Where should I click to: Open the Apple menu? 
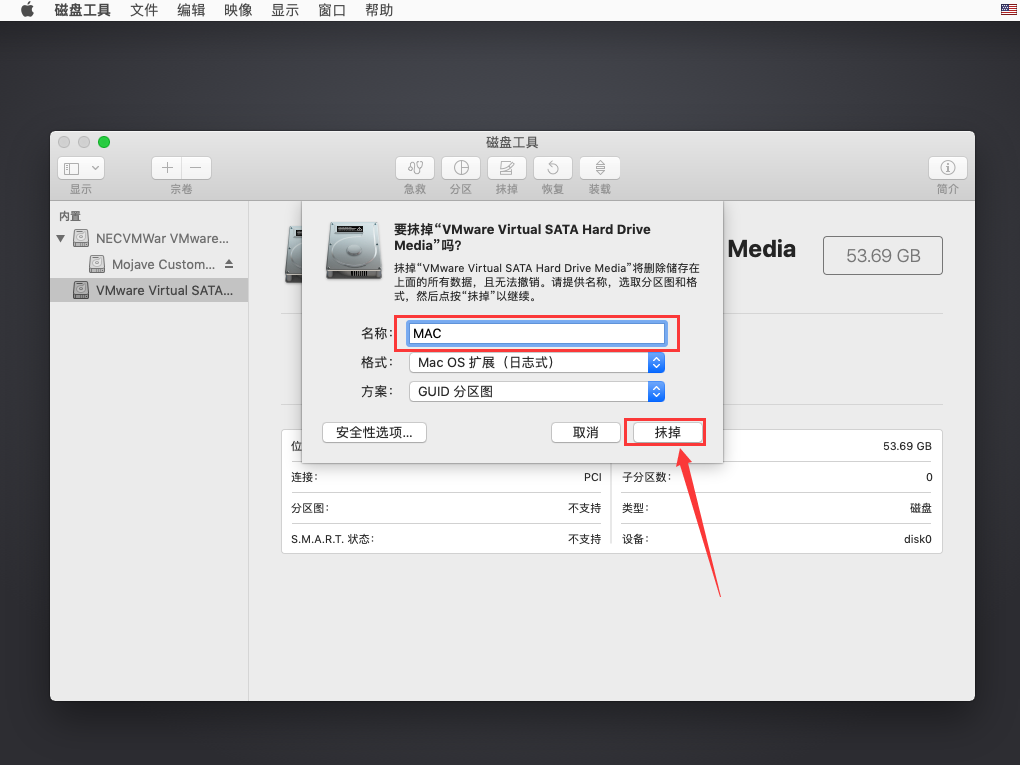pos(27,10)
